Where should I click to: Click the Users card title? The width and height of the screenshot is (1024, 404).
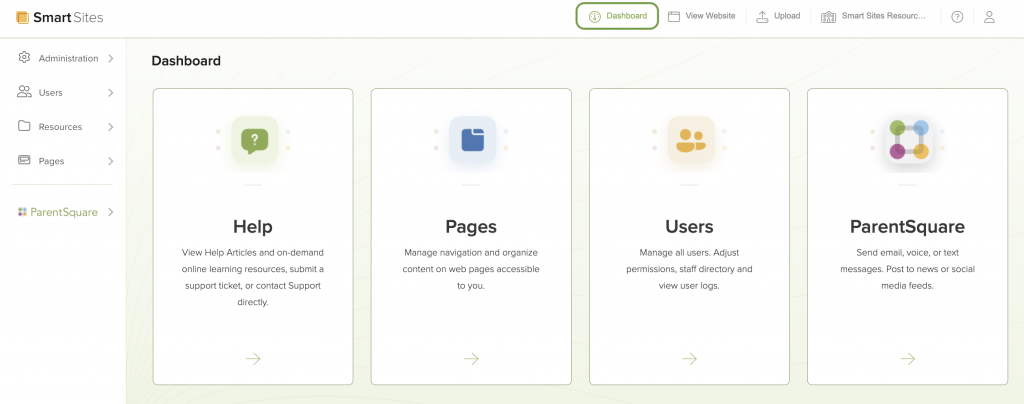click(x=689, y=226)
